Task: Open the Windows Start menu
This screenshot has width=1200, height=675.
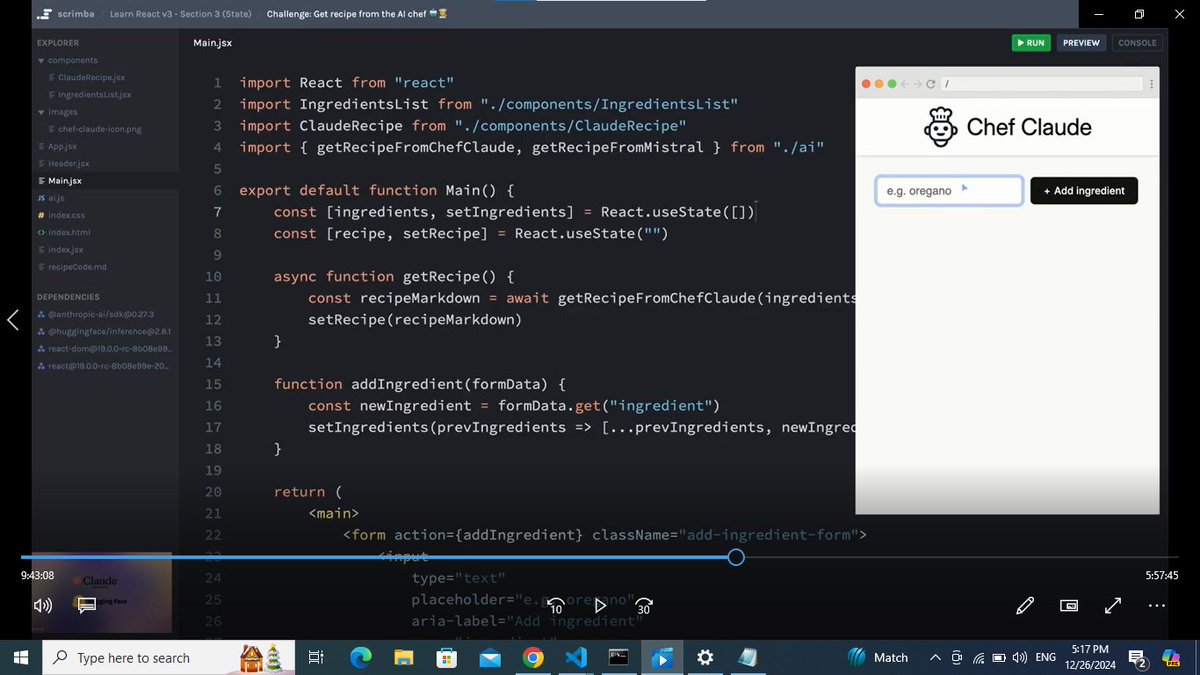Action: (x=19, y=657)
